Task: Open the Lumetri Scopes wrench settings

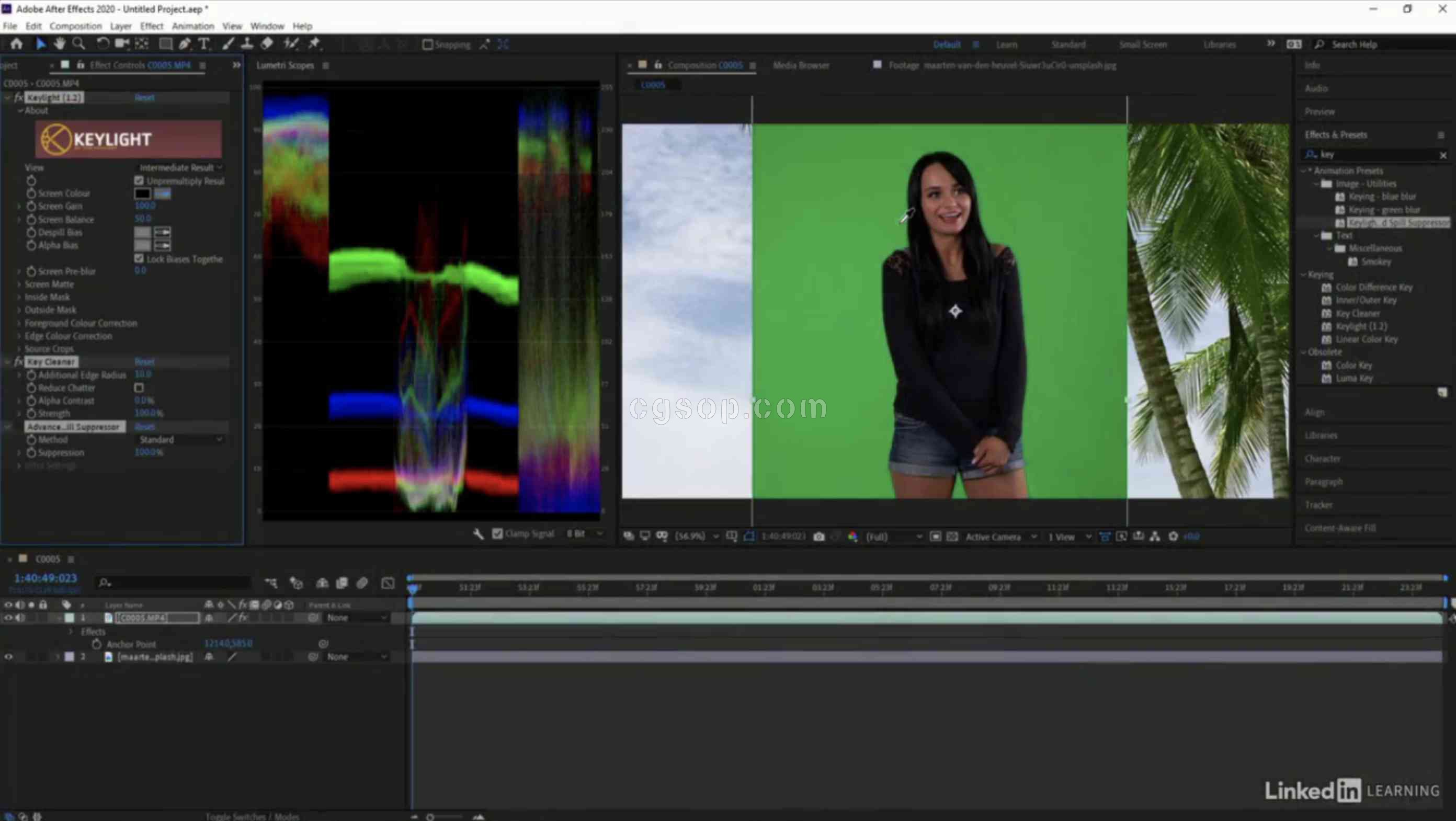Action: pos(478,533)
